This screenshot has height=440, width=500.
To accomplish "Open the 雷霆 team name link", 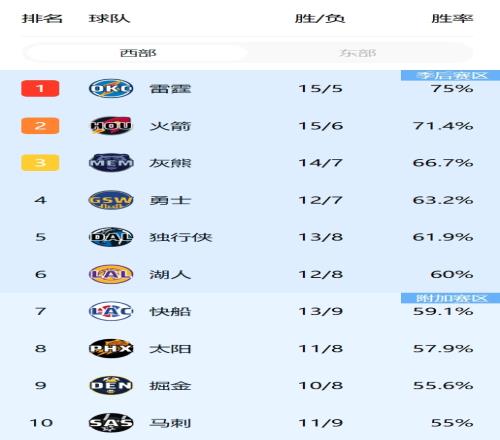I will tap(170, 89).
